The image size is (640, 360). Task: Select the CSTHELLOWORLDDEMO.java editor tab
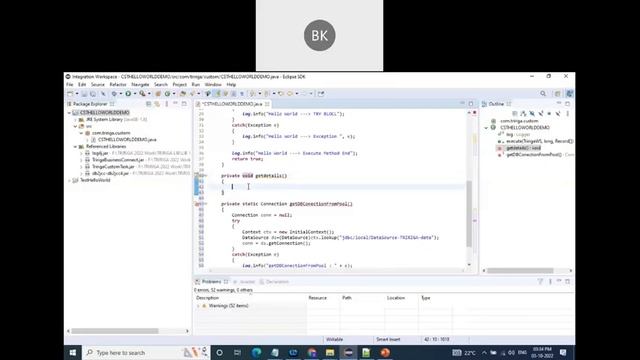click(x=232, y=104)
